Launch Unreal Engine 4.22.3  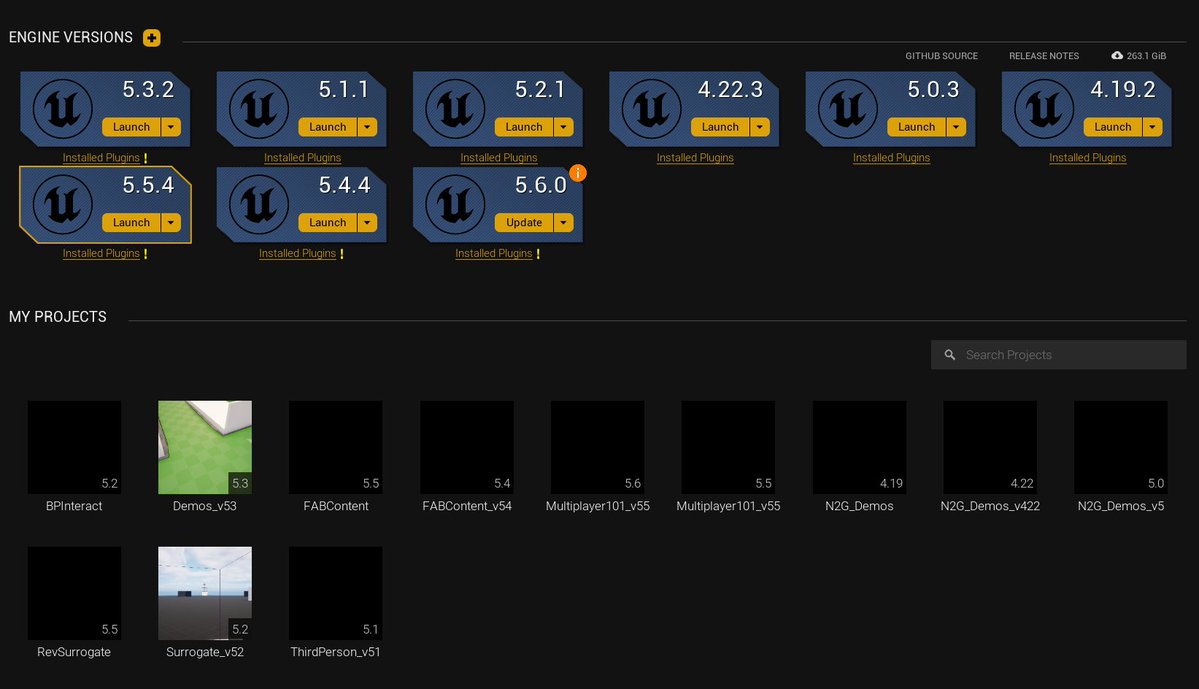[720, 127]
